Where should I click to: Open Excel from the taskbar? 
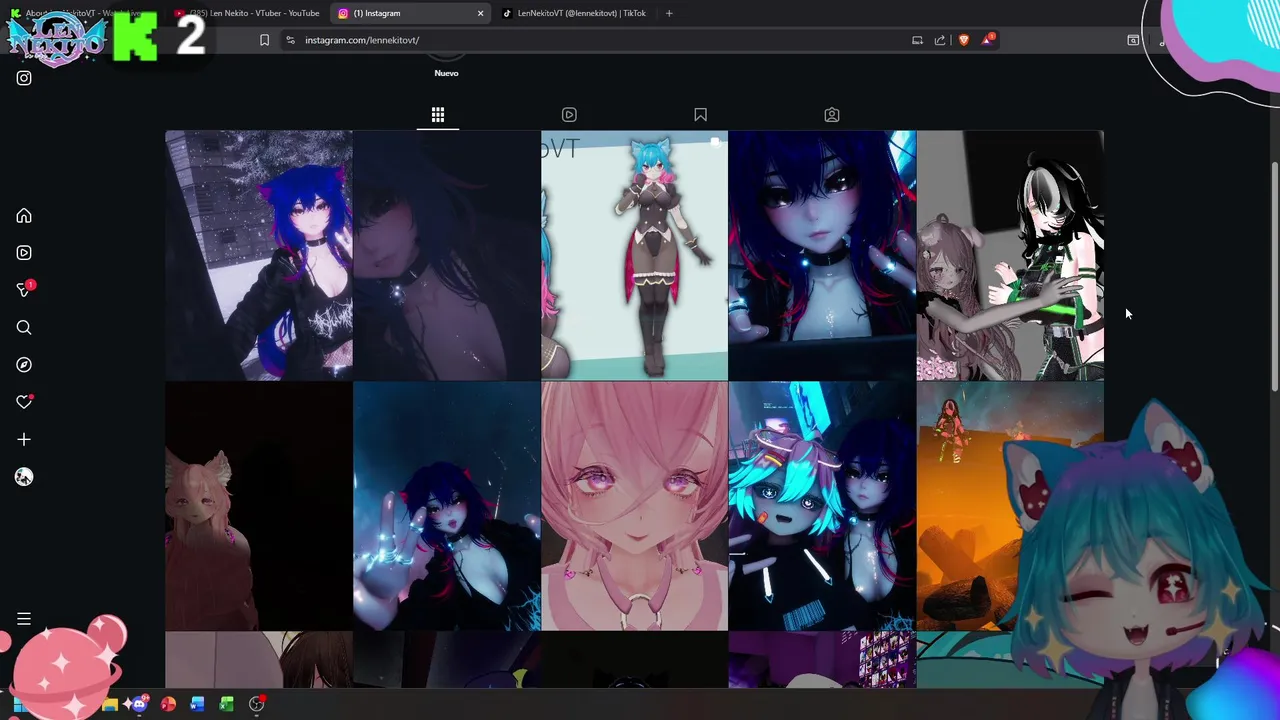coord(227,705)
